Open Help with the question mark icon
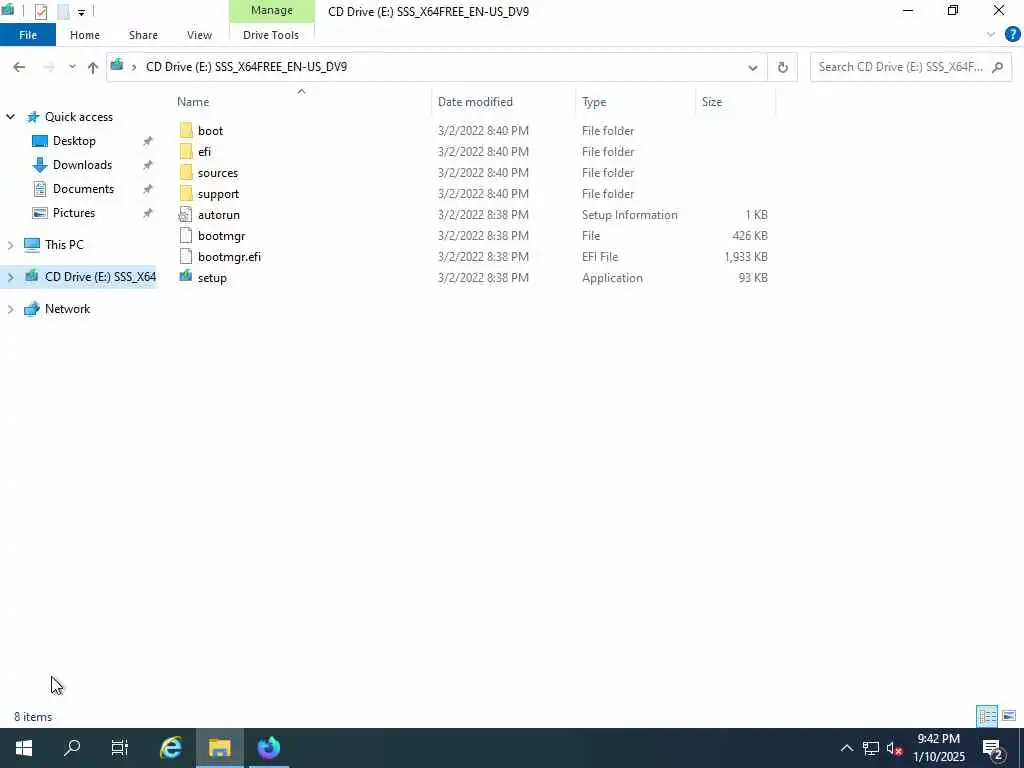Screen dimensions: 1024x768 (1012, 34)
